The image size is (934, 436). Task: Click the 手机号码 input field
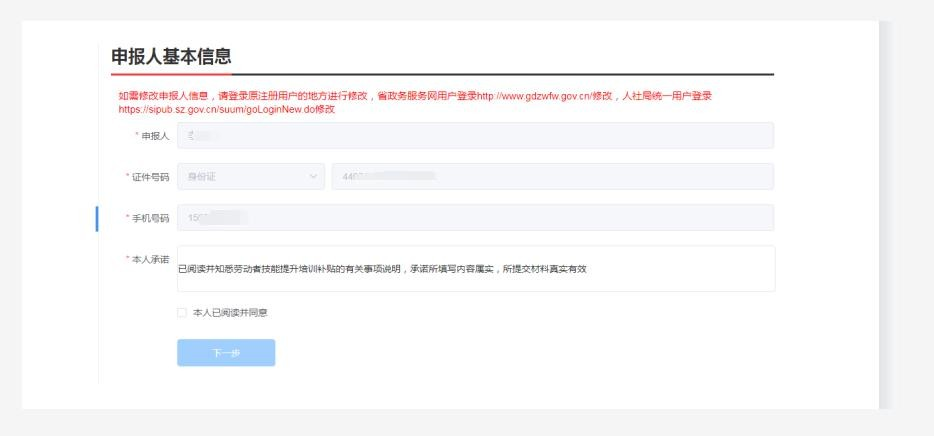coord(475,218)
